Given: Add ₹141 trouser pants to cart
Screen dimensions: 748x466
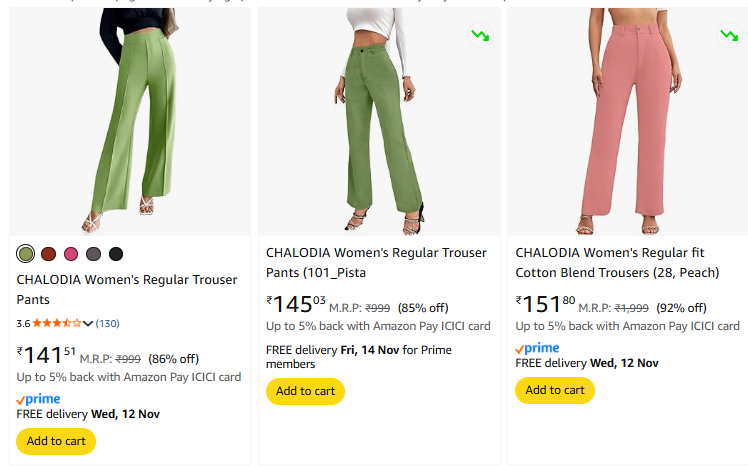Looking at the screenshot, I should (56, 441).
